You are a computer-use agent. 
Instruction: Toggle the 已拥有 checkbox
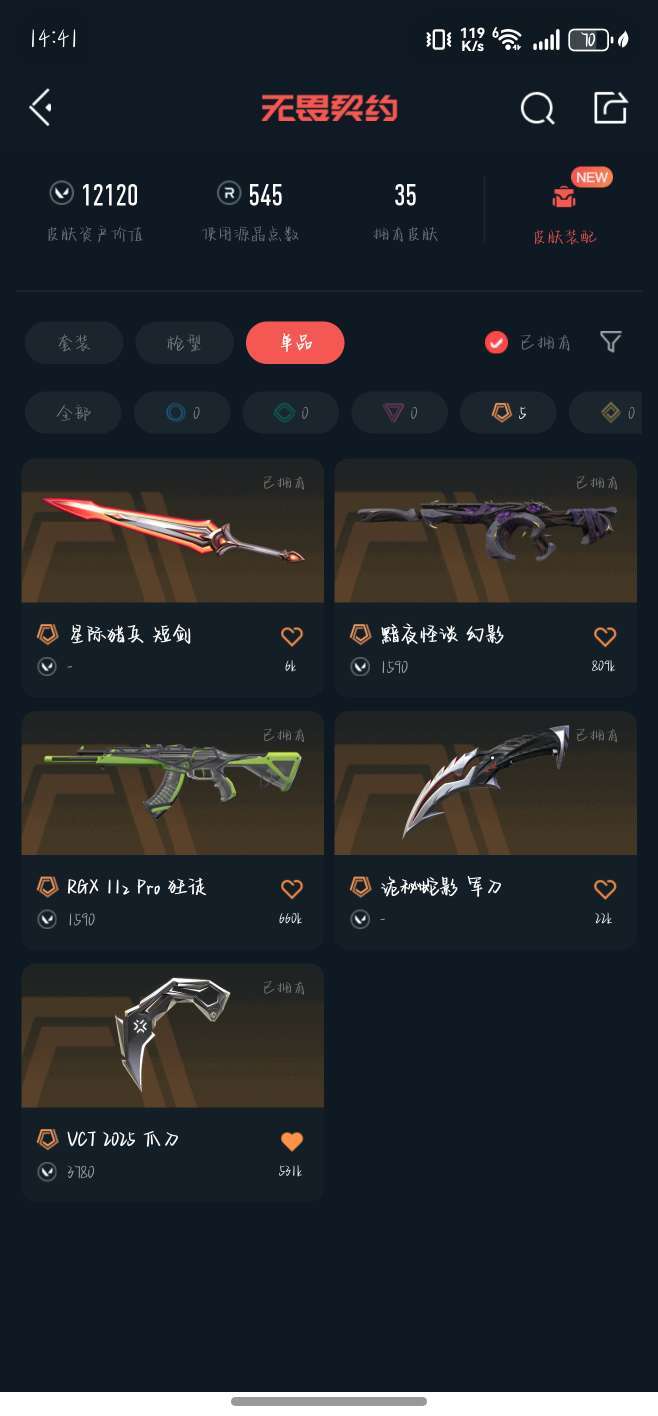496,343
